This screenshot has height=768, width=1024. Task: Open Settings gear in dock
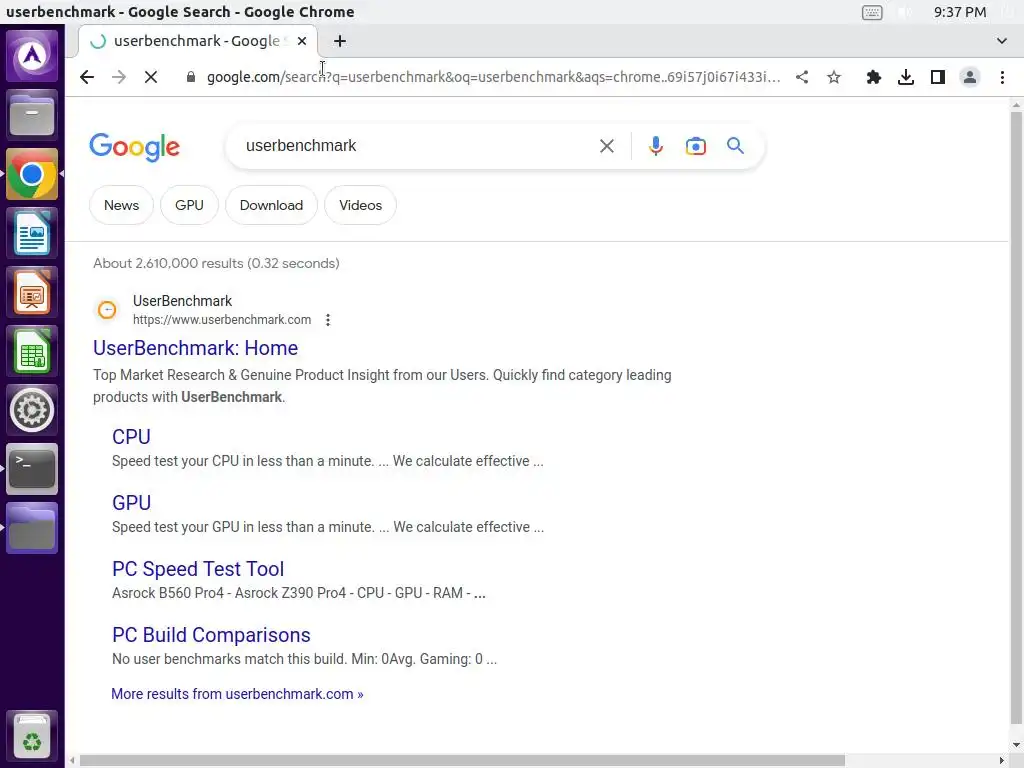32,410
